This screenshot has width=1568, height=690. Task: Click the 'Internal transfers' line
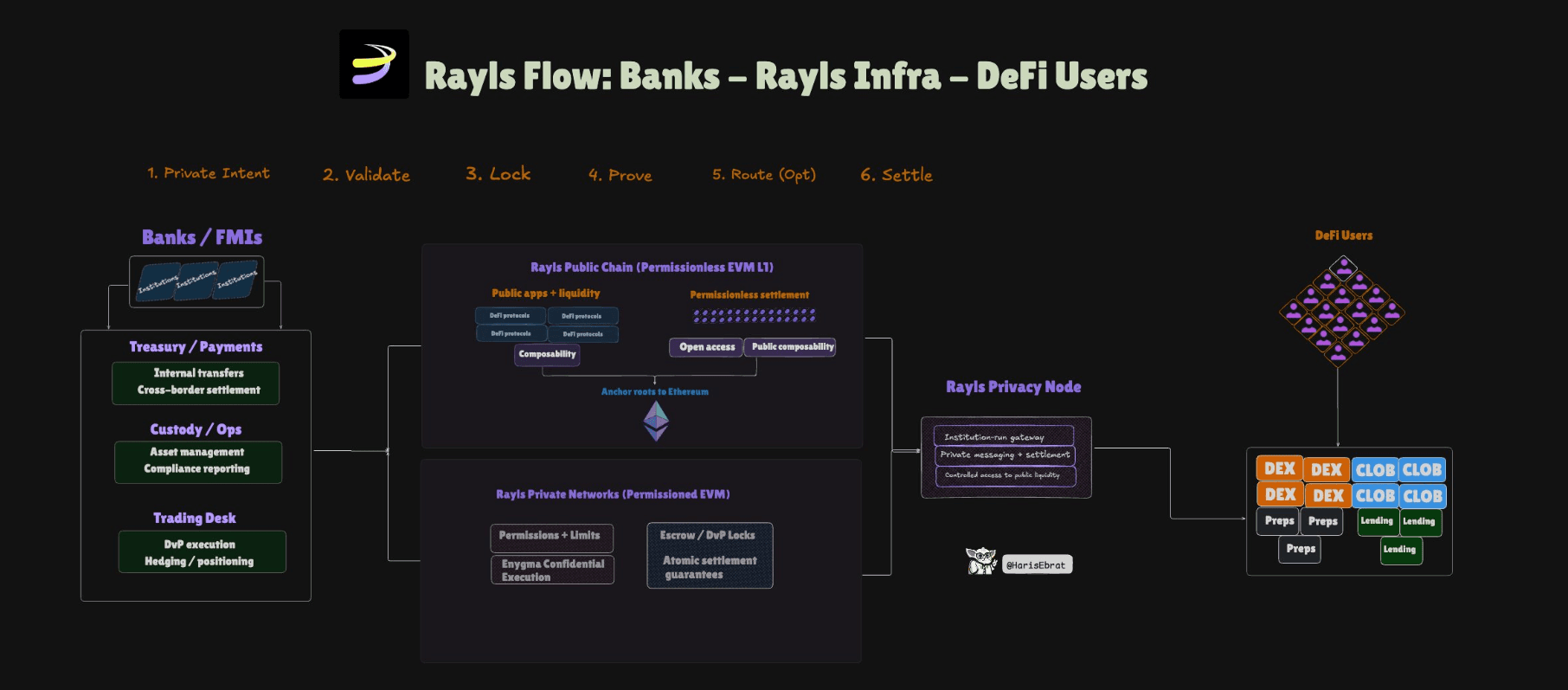[199, 373]
